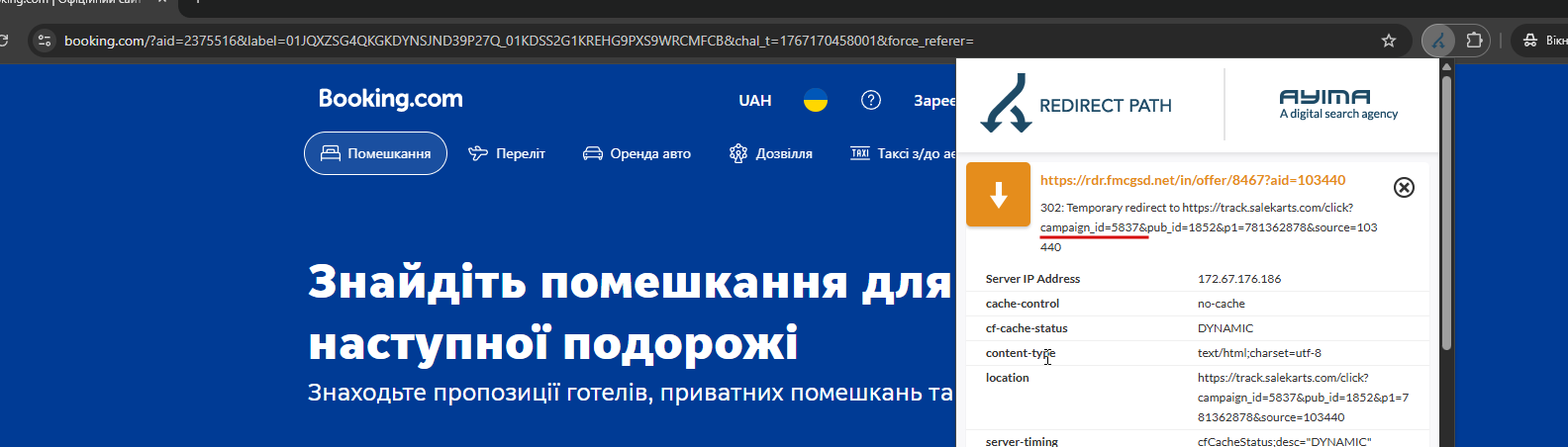Screen dimensions: 1568x447
Task: Click the browser reload button
Action: click(4, 41)
